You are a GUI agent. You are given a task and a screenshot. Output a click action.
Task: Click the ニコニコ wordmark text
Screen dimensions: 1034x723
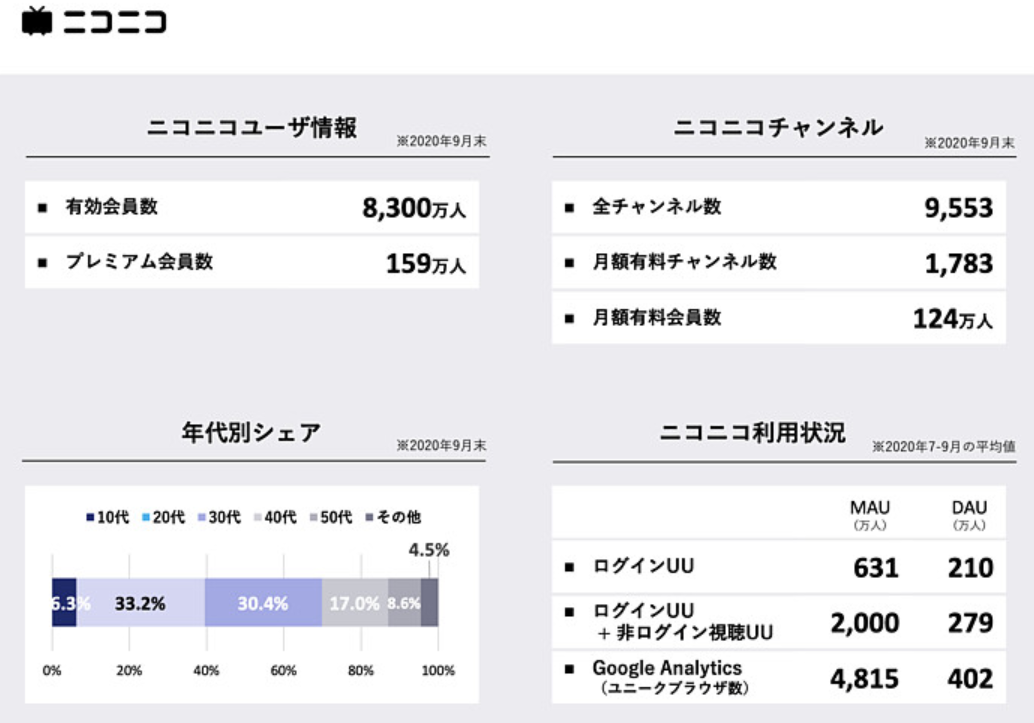(115, 22)
